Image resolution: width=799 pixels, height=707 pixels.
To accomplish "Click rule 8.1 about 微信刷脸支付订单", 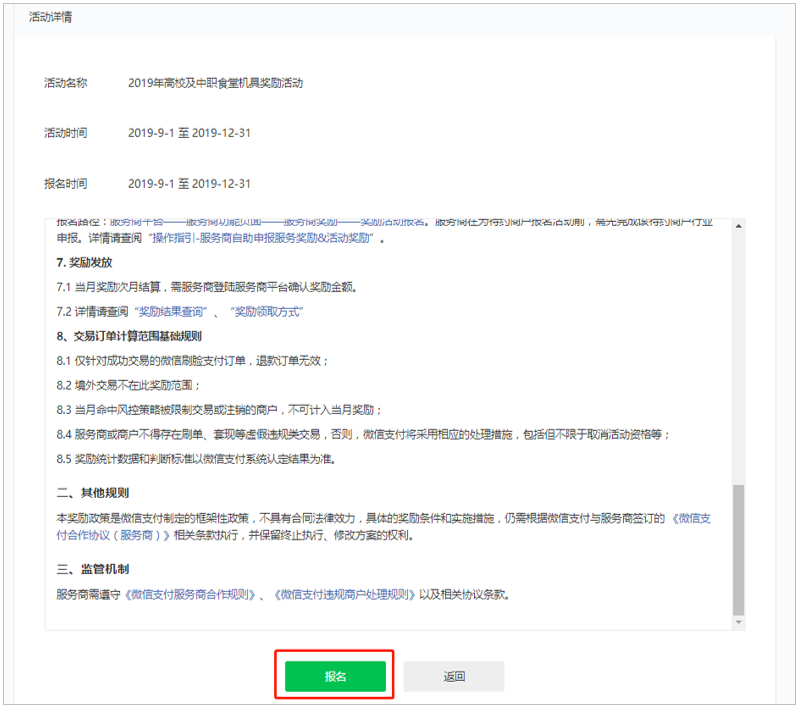I will 192,361.
